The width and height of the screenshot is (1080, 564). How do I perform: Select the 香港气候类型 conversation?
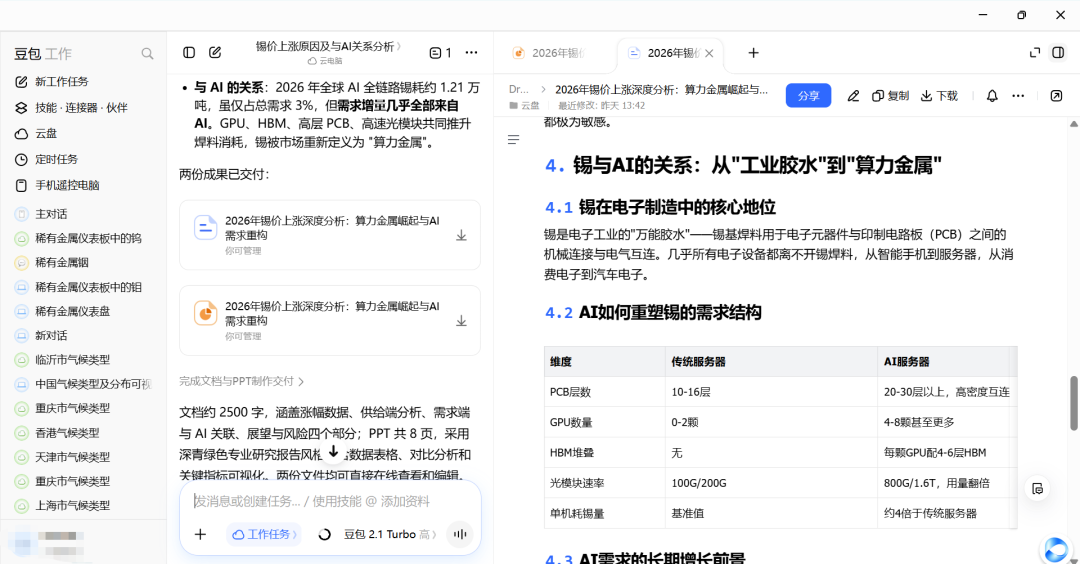(83, 432)
